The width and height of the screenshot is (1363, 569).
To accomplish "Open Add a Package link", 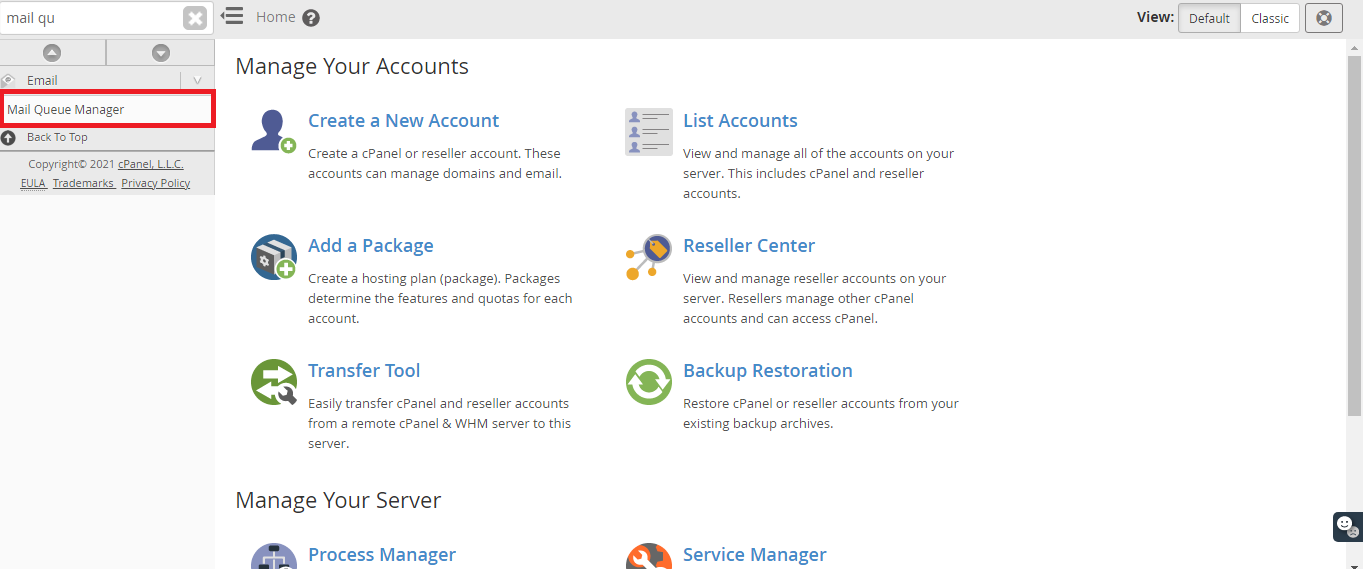I will point(371,246).
